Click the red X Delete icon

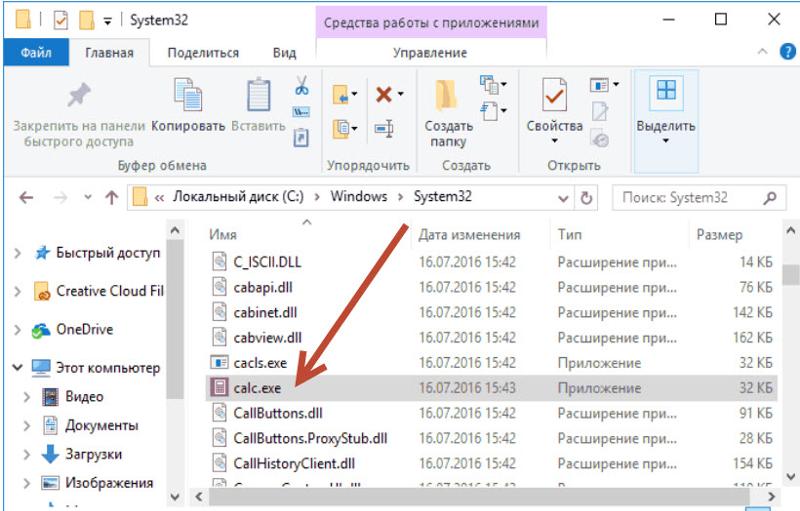[x=383, y=94]
